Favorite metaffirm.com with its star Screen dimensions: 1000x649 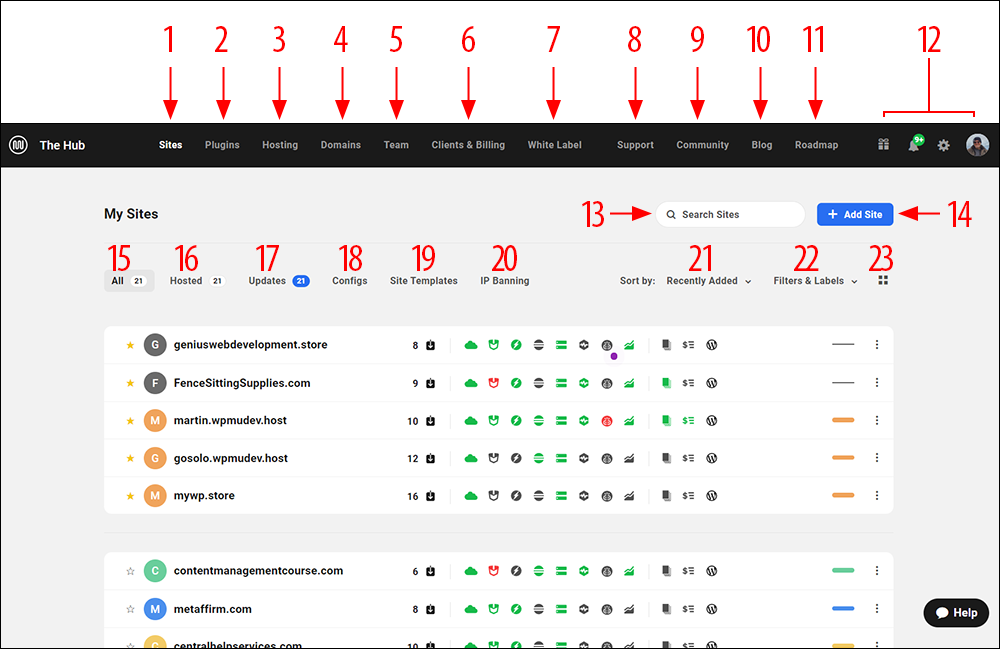coord(130,609)
